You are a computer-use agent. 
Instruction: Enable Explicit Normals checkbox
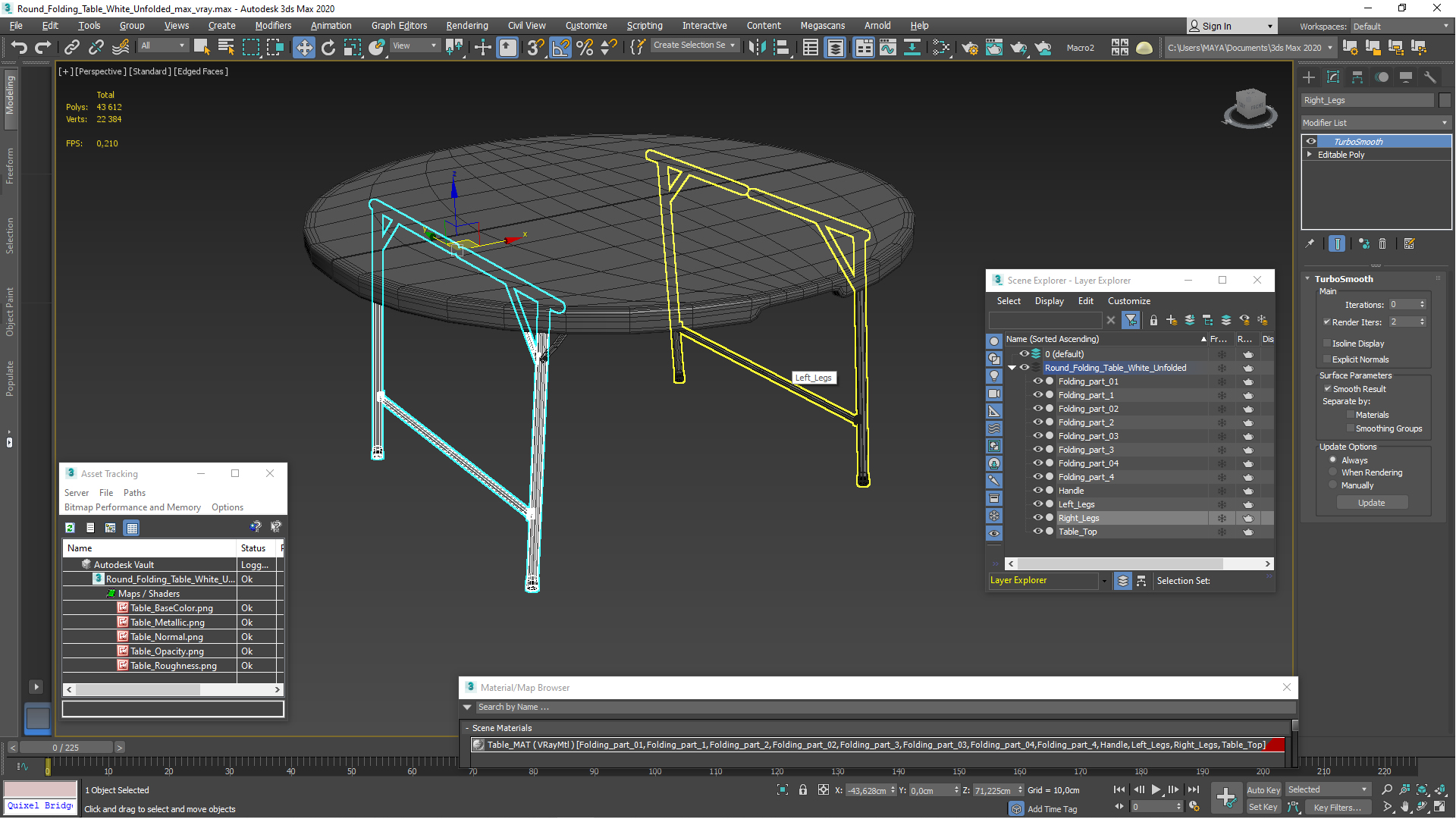point(1327,359)
